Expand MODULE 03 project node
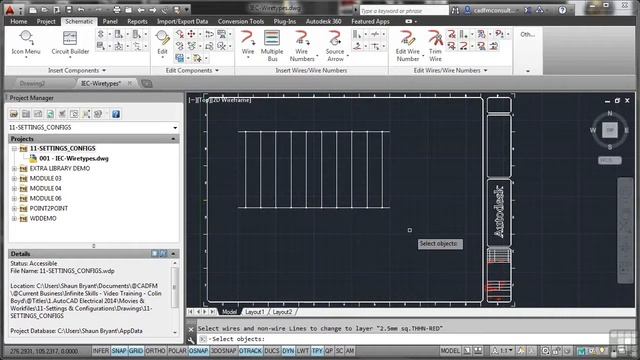The height and width of the screenshot is (360, 640). click(14, 178)
